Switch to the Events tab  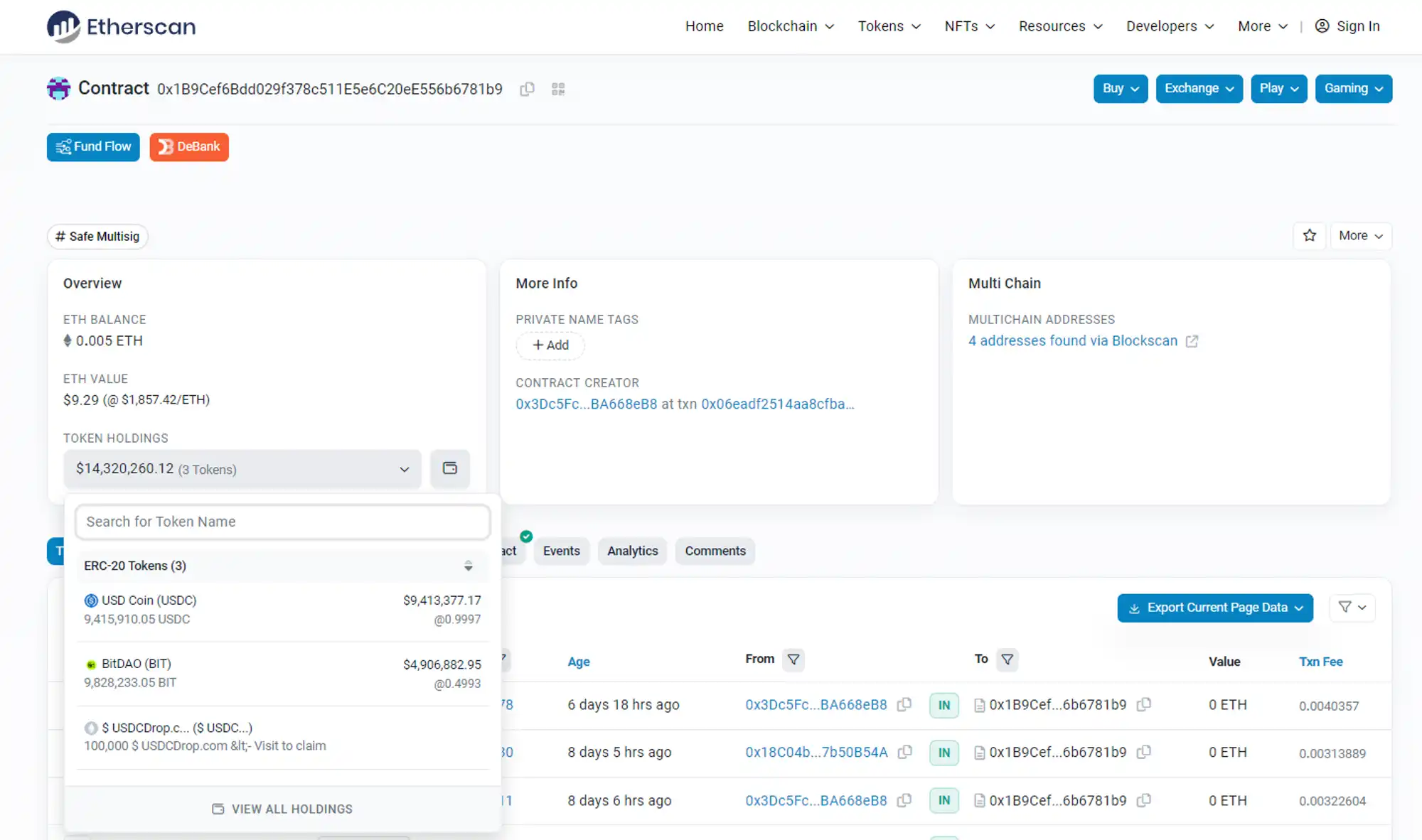pyautogui.click(x=561, y=551)
